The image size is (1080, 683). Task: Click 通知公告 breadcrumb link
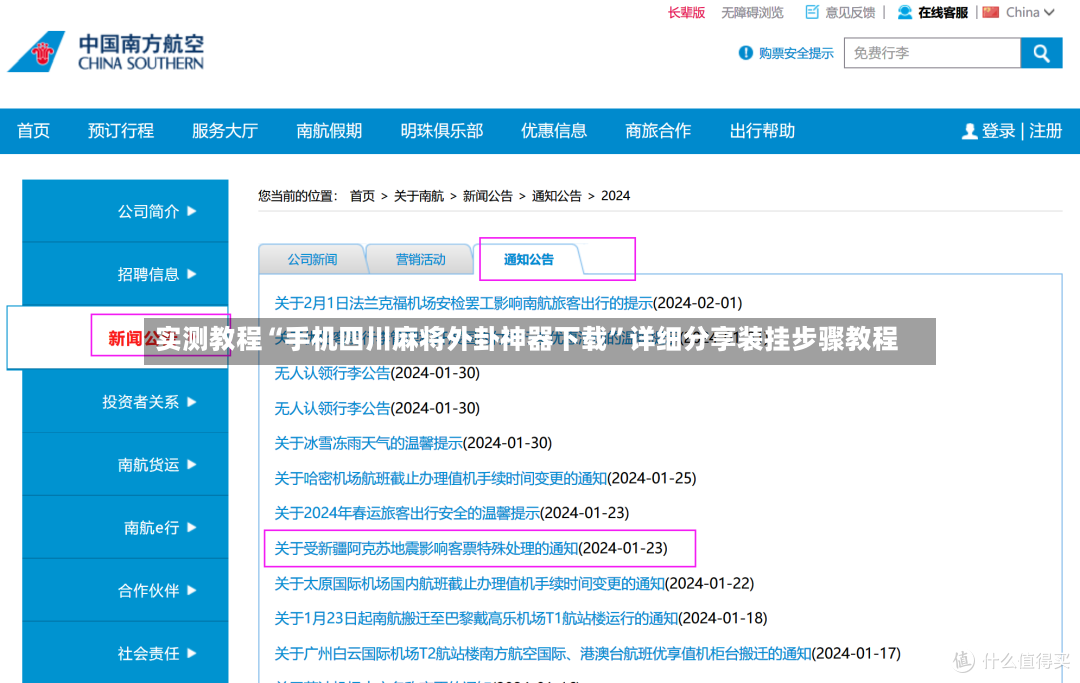(x=557, y=196)
